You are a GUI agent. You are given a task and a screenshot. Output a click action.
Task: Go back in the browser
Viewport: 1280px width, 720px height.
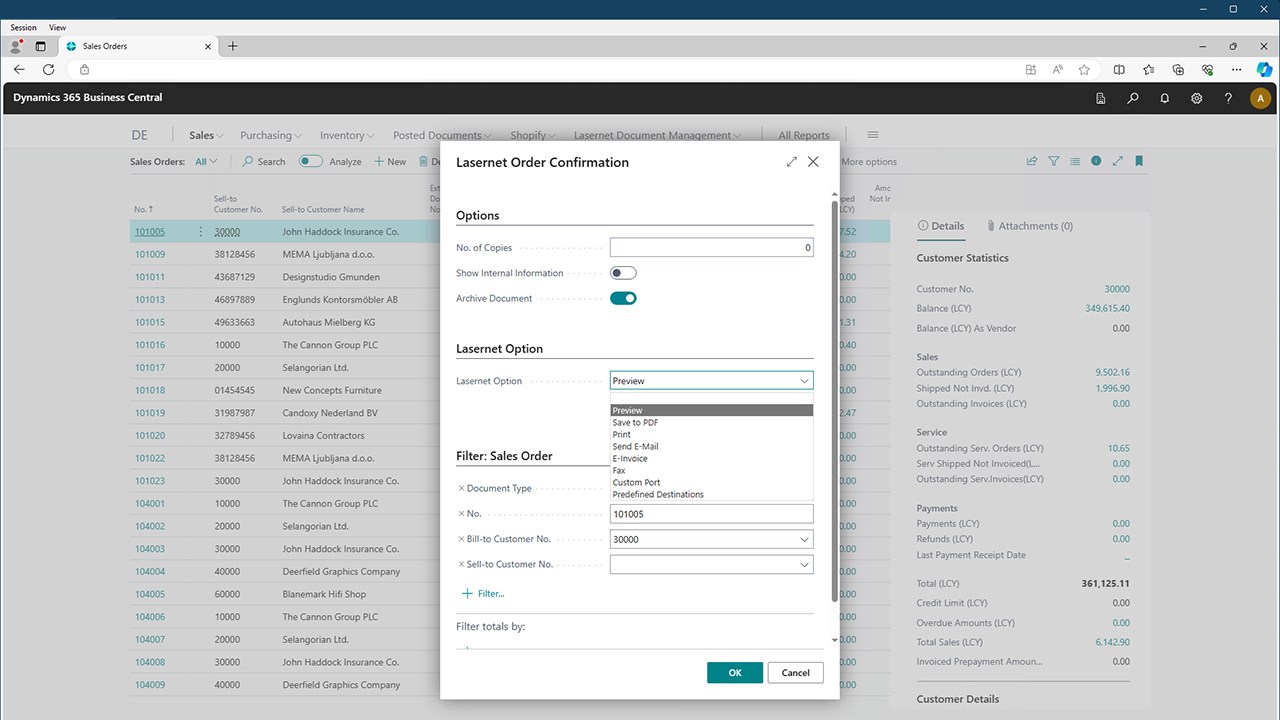point(19,70)
